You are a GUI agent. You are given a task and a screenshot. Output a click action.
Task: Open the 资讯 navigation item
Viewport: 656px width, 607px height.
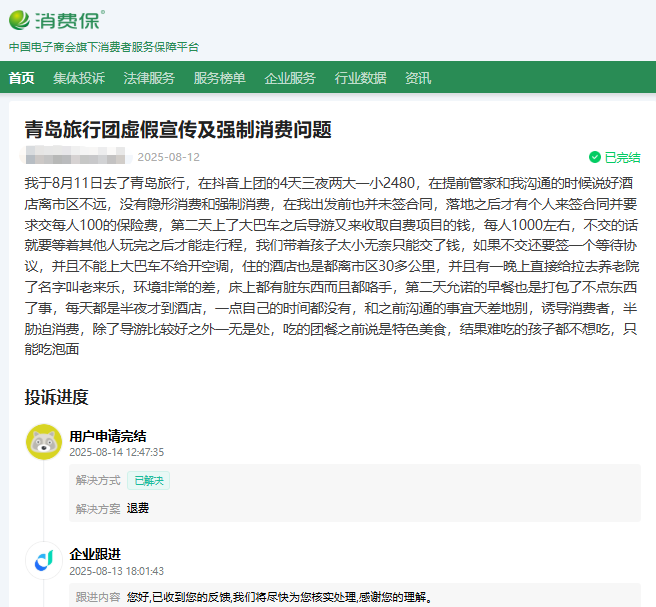click(418, 78)
